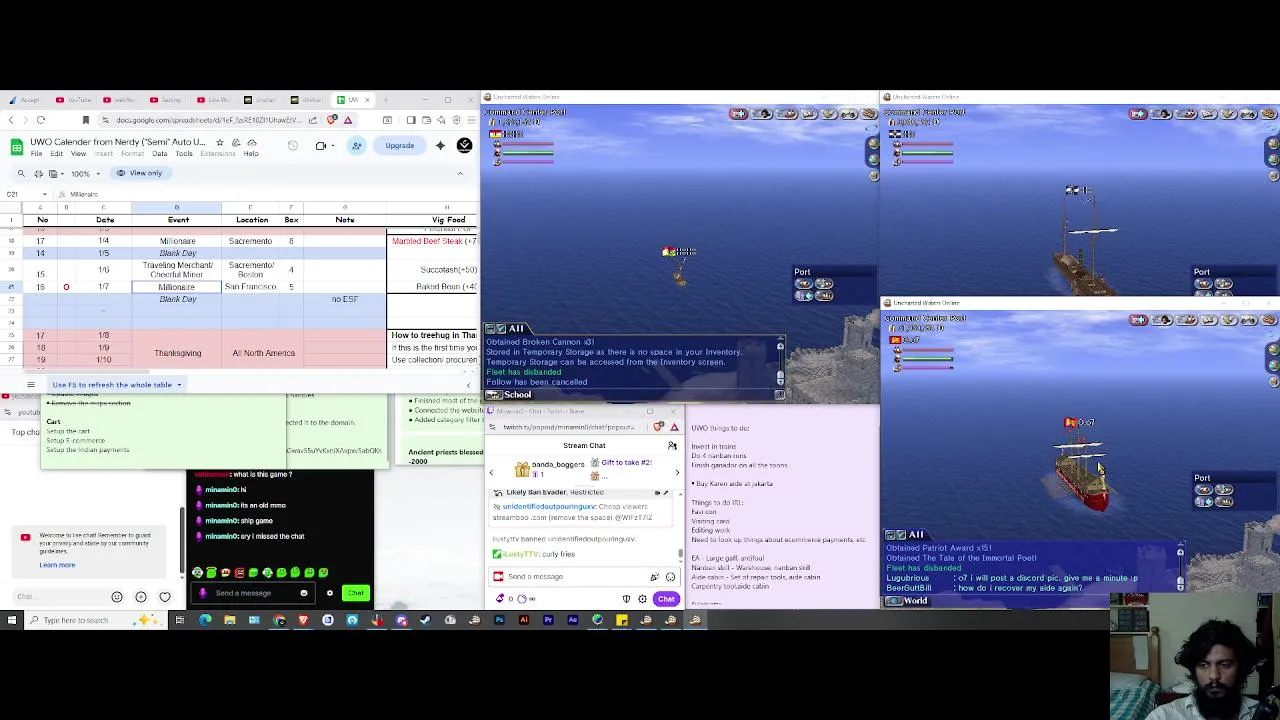Screen dimensions: 1280x720
Task: Click the Google Sheets logo icon
Action: [x=17, y=146]
